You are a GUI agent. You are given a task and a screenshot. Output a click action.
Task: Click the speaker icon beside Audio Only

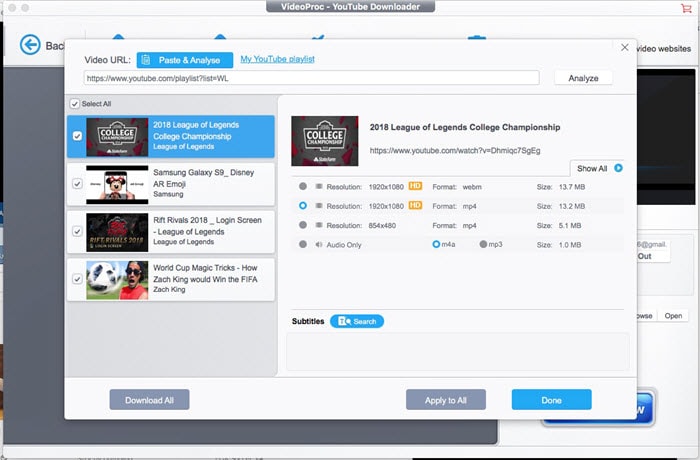coord(319,244)
